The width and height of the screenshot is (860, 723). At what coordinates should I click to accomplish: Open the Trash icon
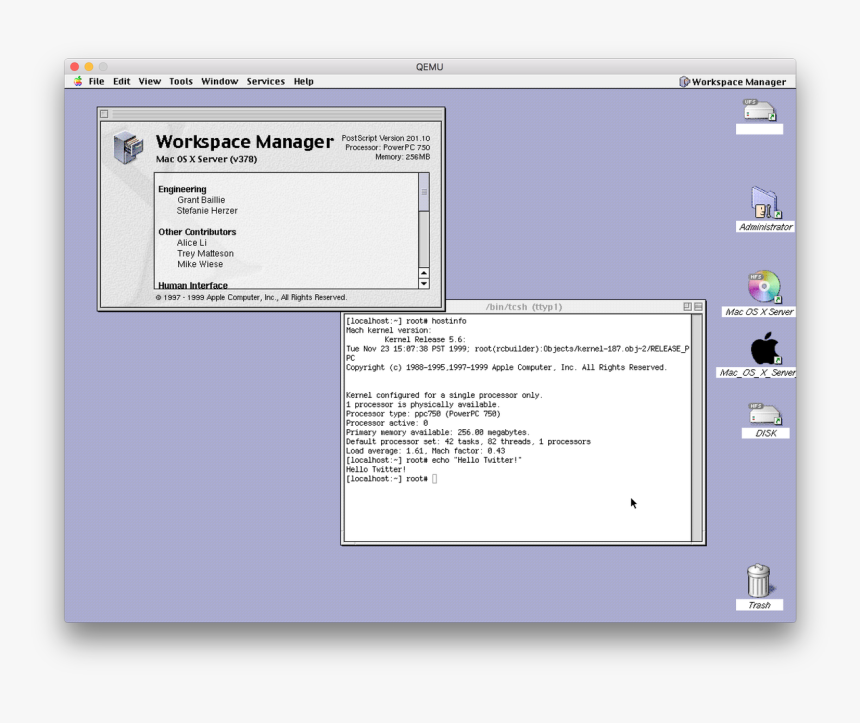pyautogui.click(x=758, y=580)
